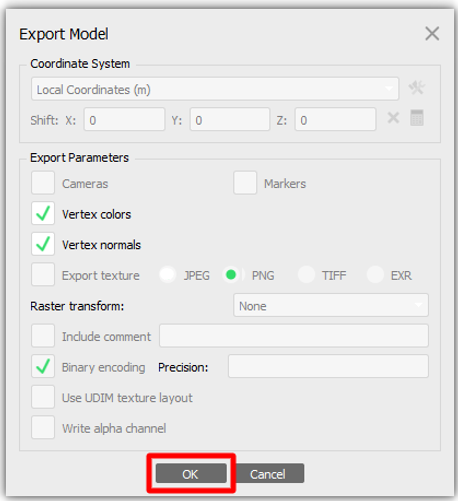Select the EXR texture format
This screenshot has width=458, height=501.
tap(375, 275)
